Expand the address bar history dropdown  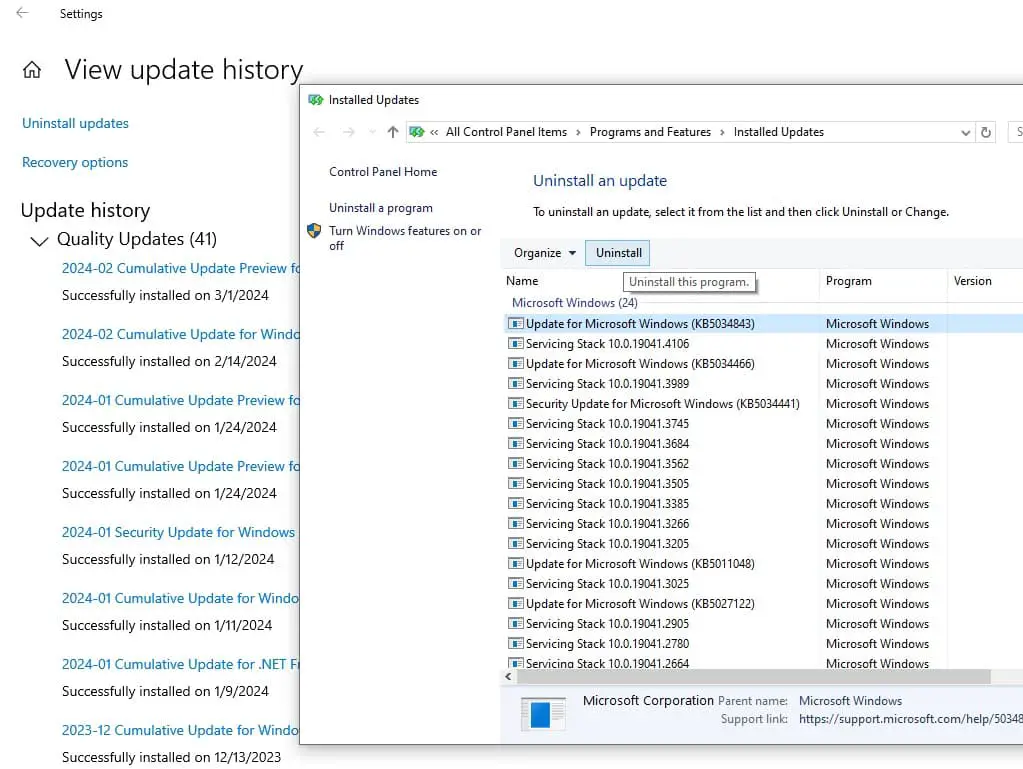tap(965, 132)
